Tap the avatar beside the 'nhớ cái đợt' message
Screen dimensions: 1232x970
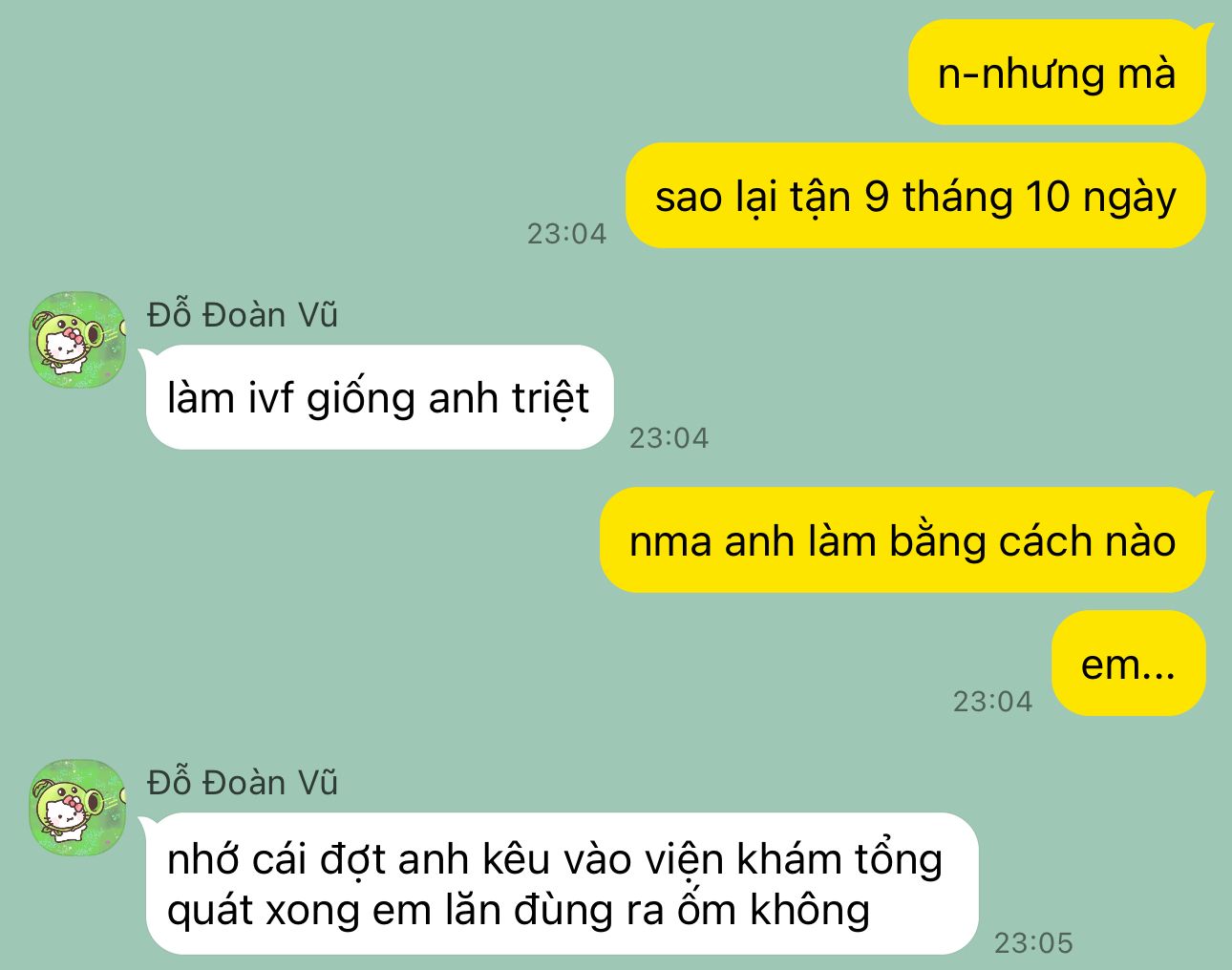[x=77, y=808]
